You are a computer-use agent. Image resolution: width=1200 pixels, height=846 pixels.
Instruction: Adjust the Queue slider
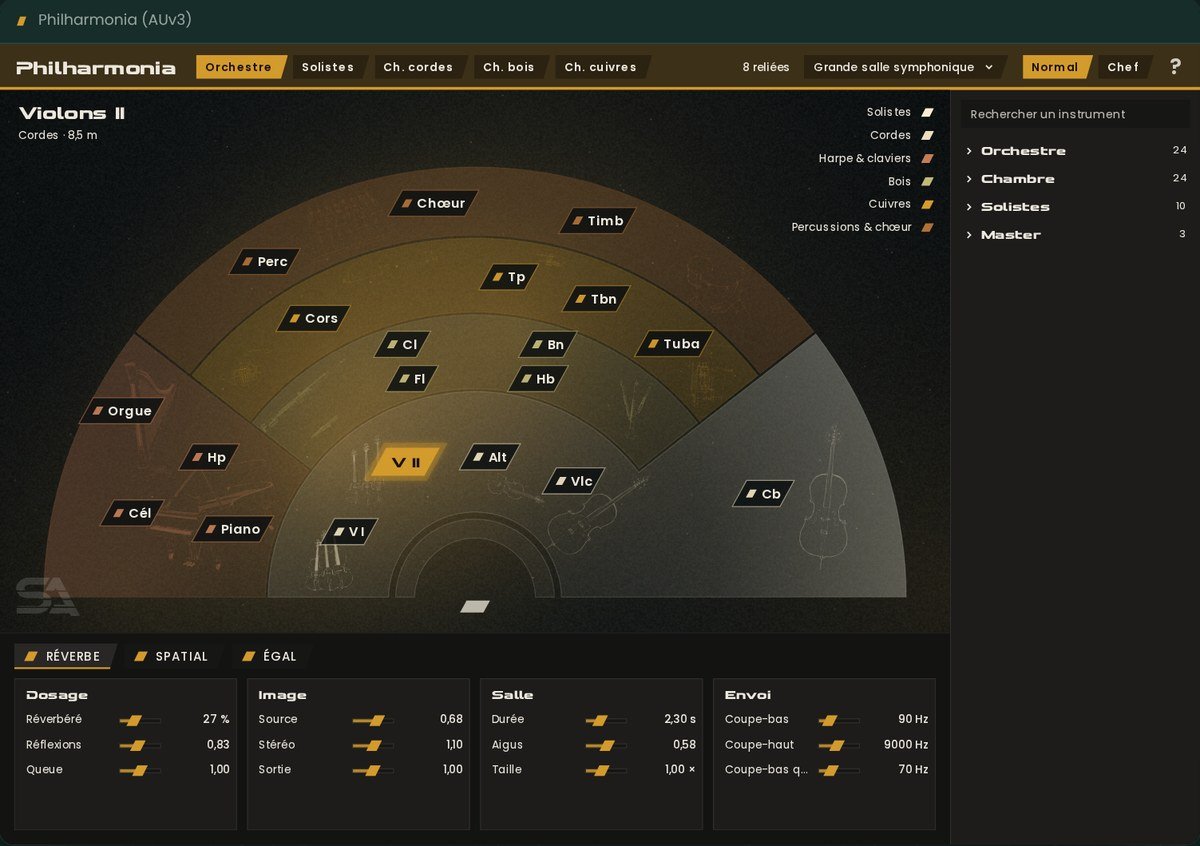140,770
